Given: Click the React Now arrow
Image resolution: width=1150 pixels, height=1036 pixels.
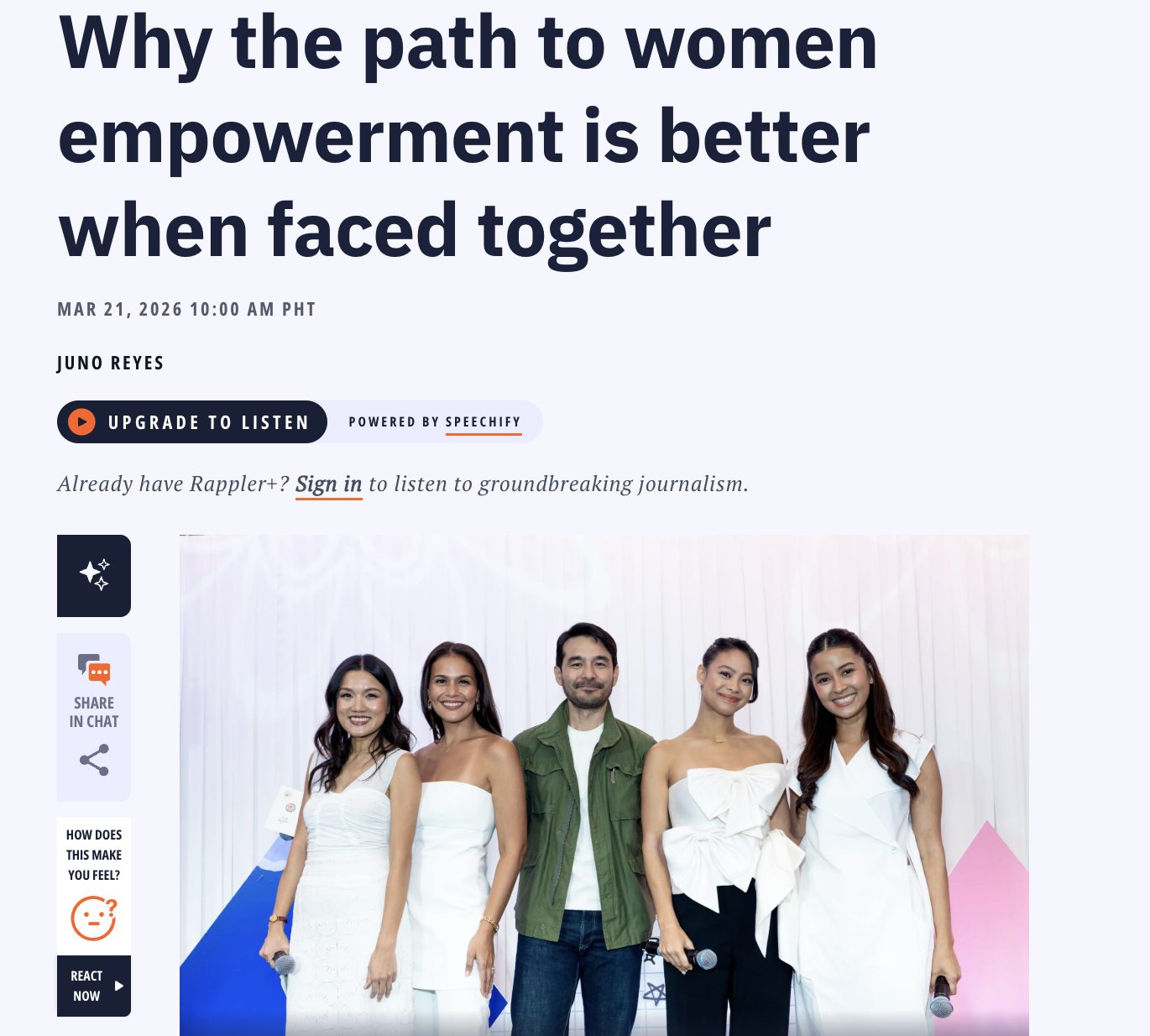Looking at the screenshot, I should (x=119, y=986).
